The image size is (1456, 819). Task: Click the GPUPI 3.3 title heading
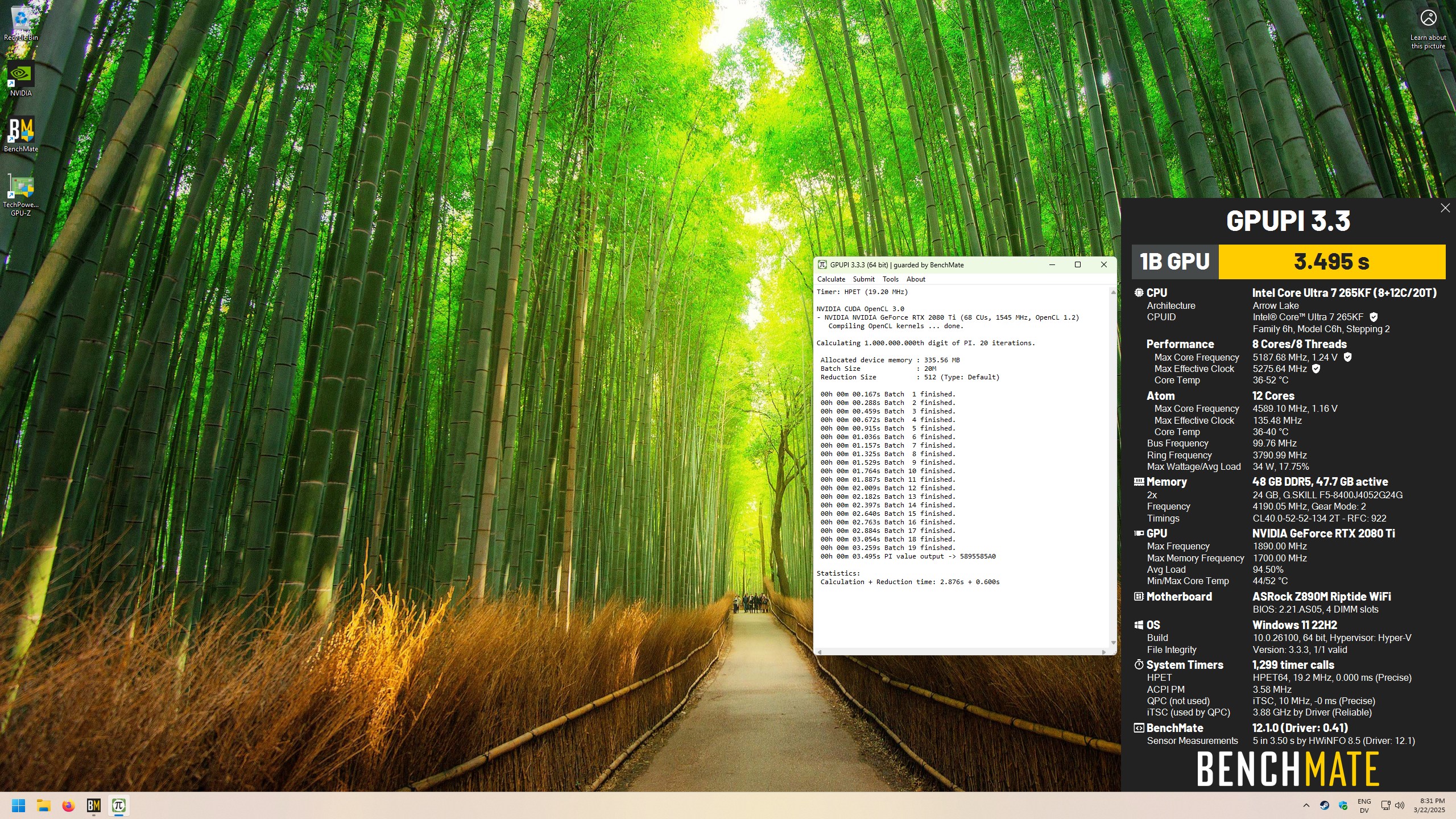(x=1288, y=221)
